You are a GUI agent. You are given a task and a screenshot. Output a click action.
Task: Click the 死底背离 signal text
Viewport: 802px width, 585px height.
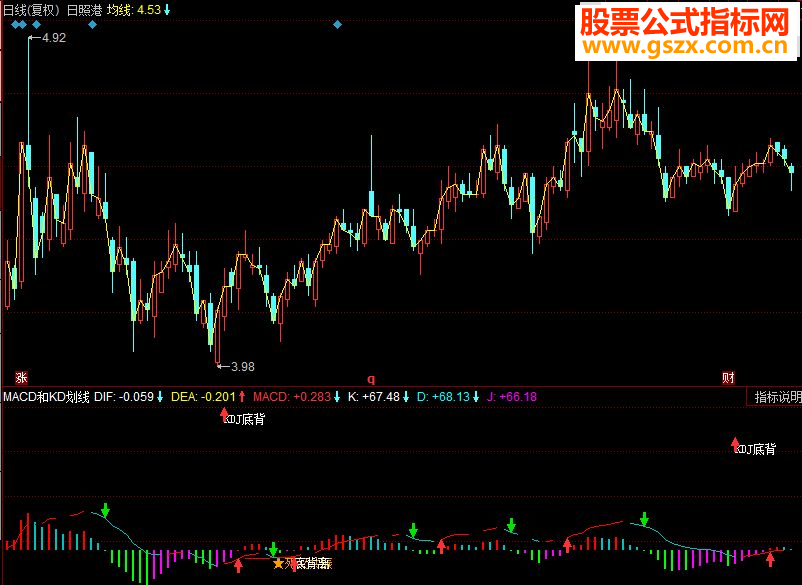coord(308,564)
